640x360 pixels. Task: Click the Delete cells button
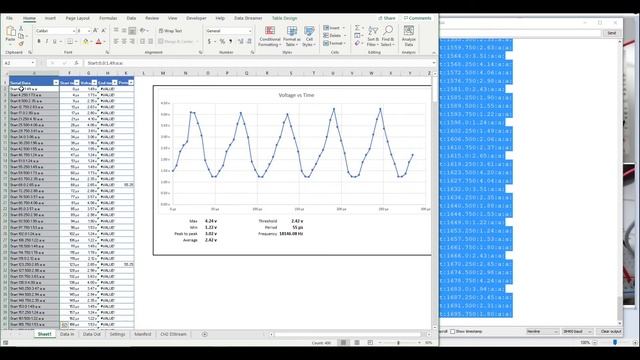[x=334, y=36]
